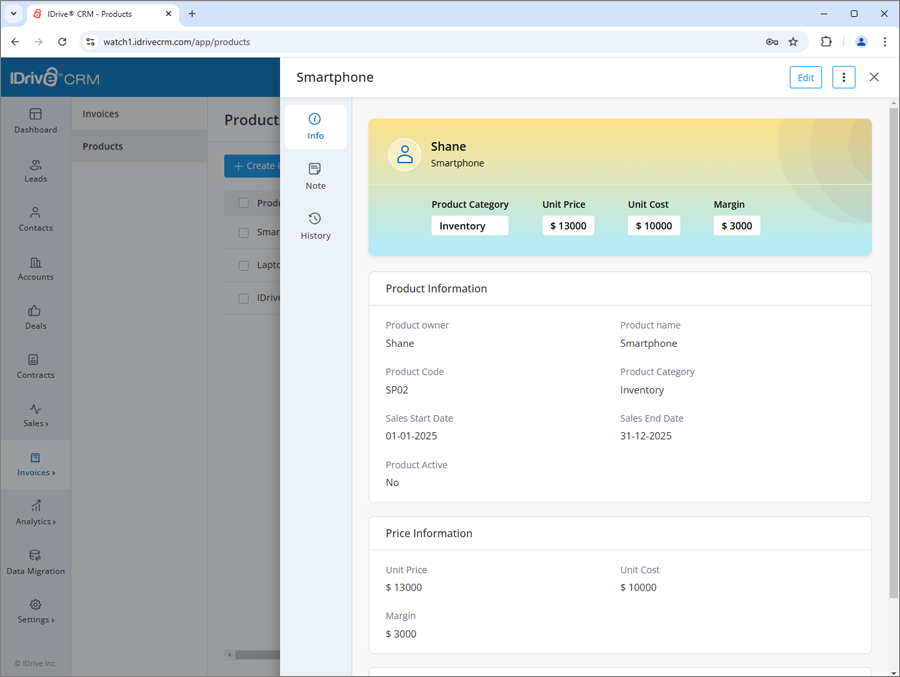Expand the Analytics submenu
The width and height of the screenshot is (900, 677).
35,514
